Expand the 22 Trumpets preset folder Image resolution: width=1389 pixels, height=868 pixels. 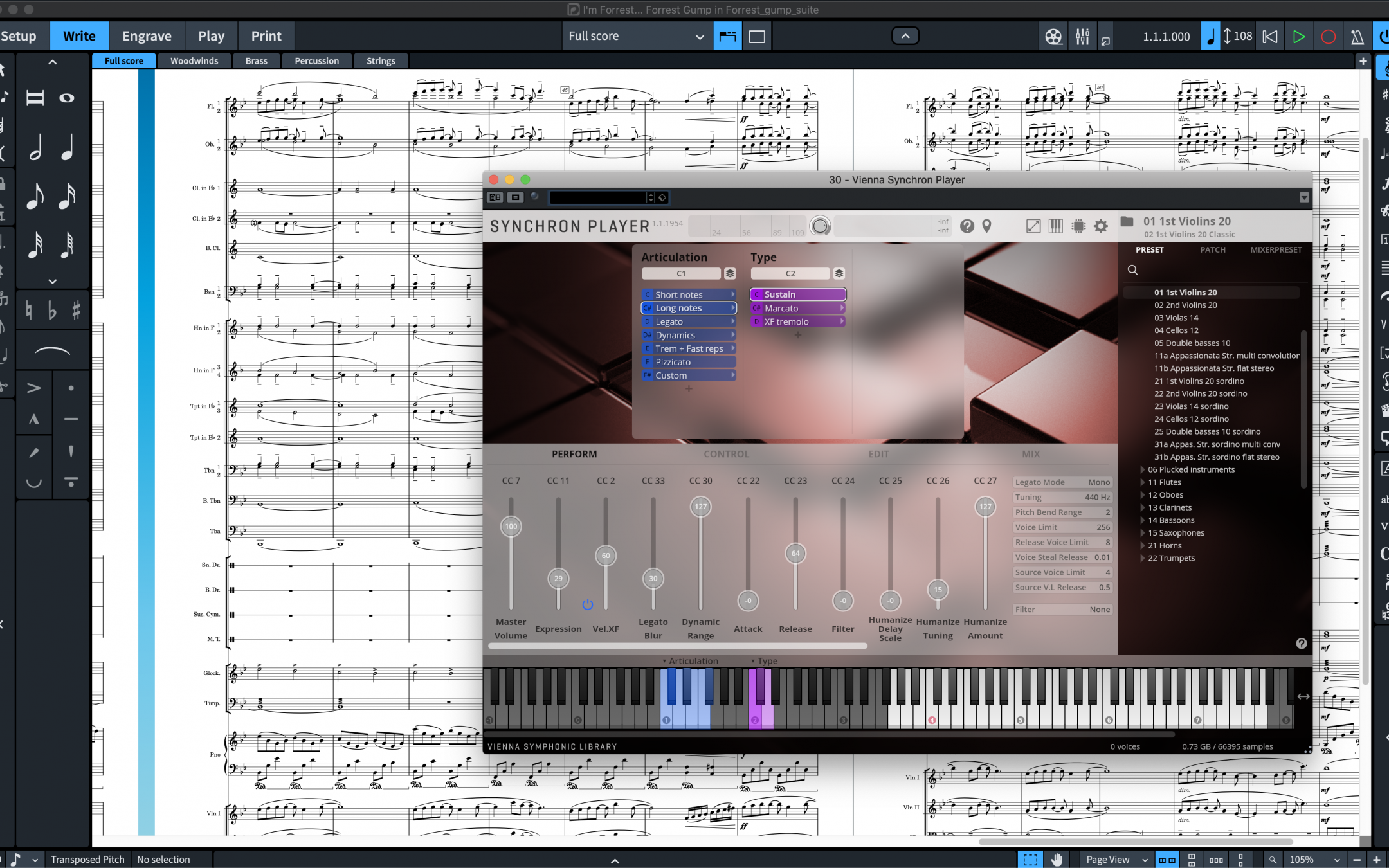pyautogui.click(x=1143, y=558)
